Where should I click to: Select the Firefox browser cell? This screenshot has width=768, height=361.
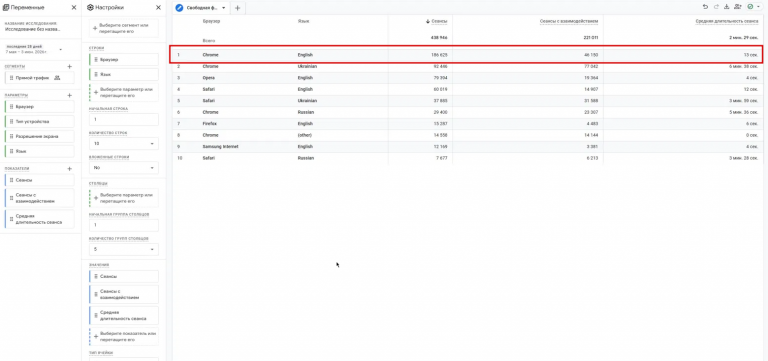(210, 123)
